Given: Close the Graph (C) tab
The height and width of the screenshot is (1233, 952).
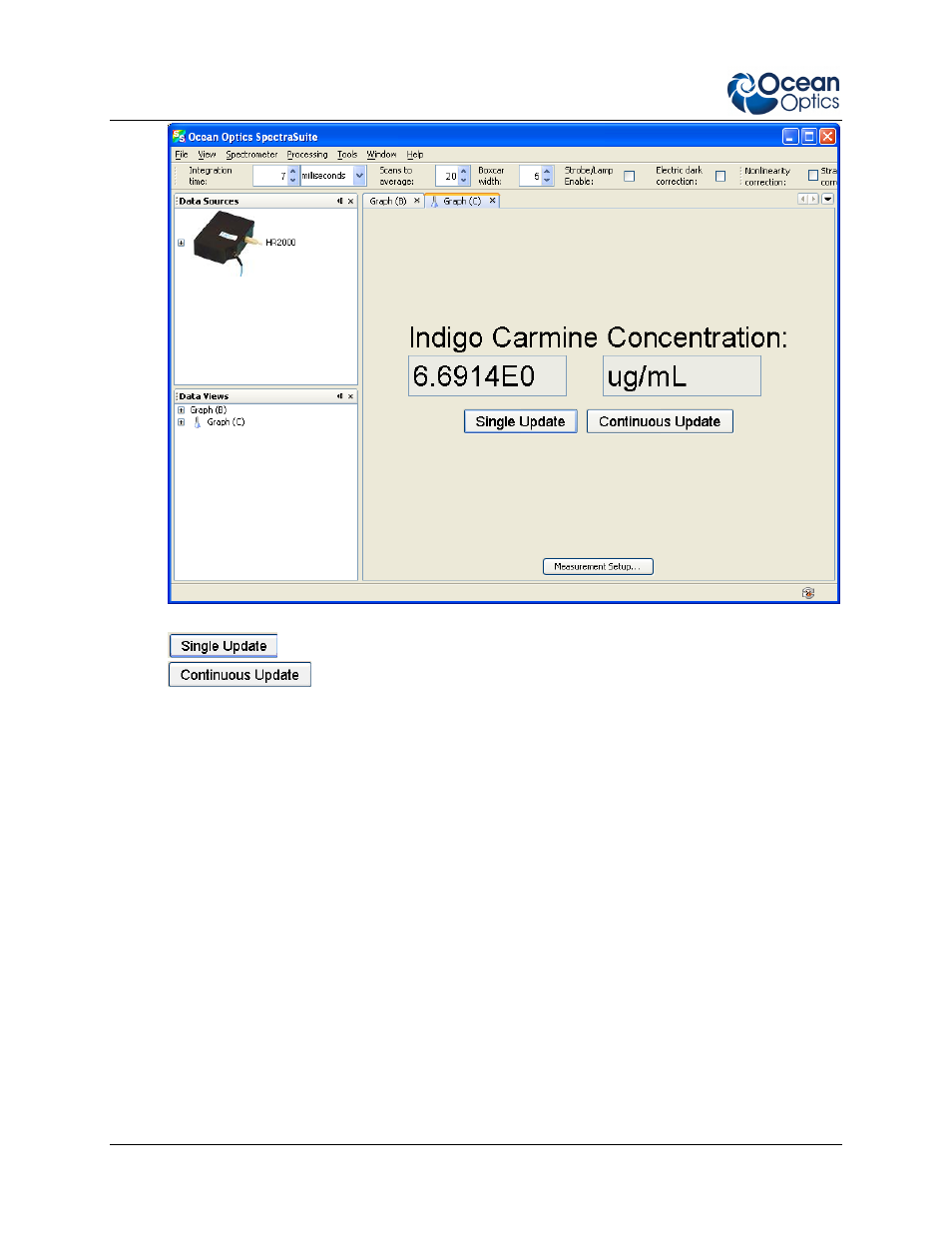Looking at the screenshot, I should pos(492,201).
